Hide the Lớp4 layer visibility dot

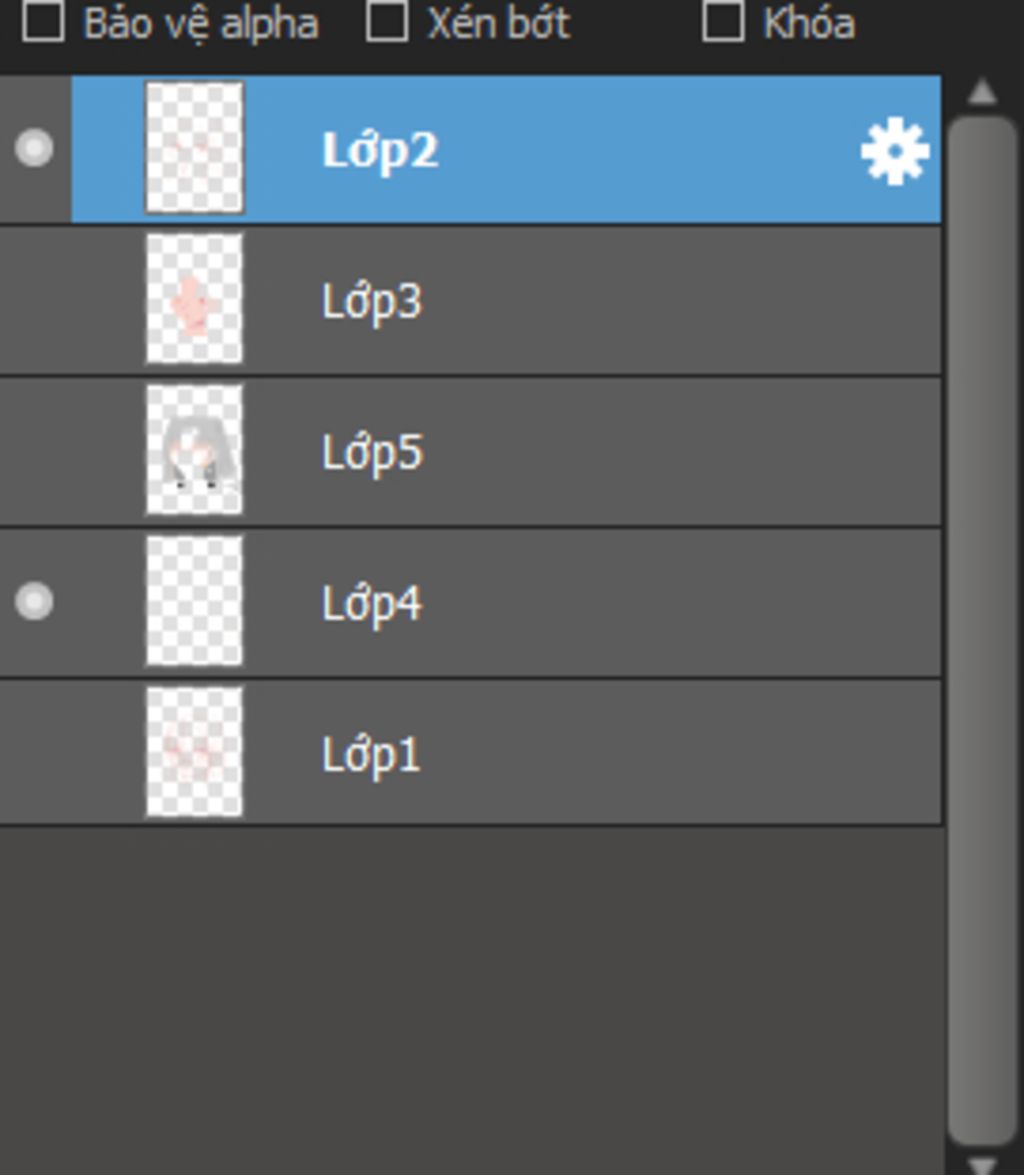click(x=35, y=602)
